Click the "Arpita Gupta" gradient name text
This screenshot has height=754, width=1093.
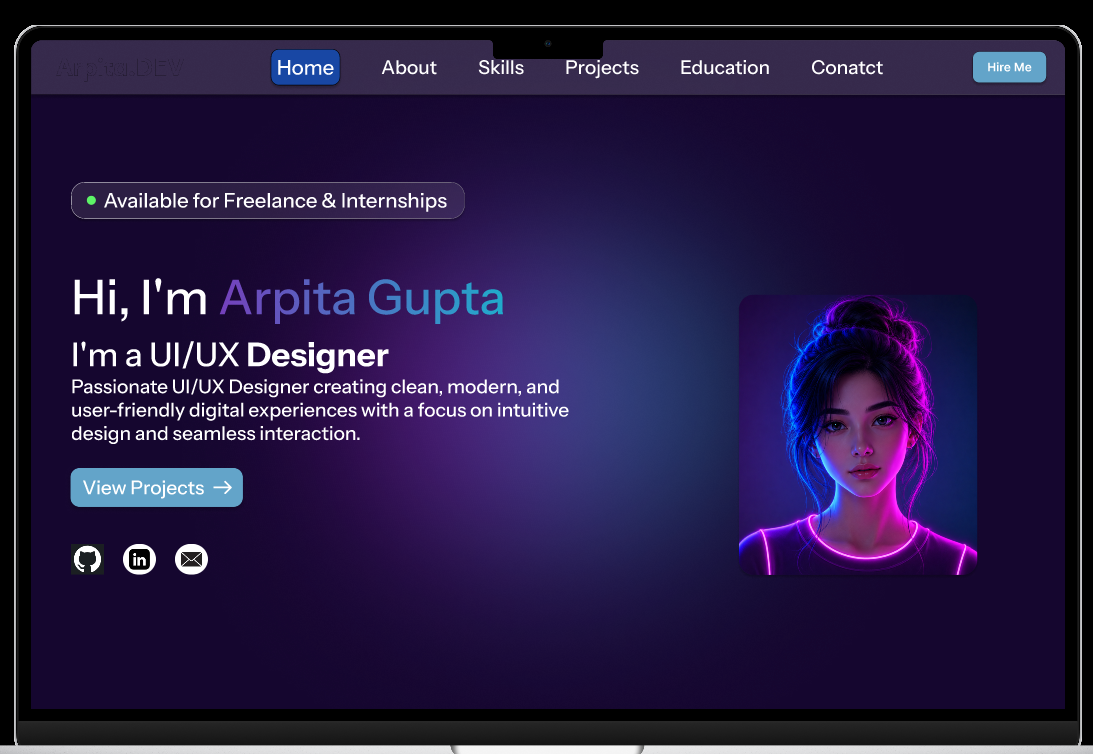(x=361, y=298)
